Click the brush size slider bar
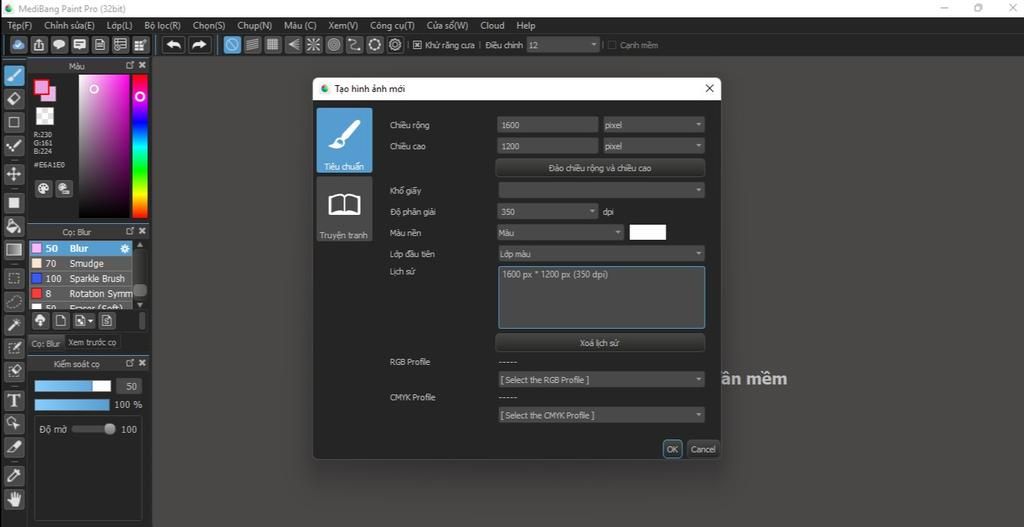 [73, 386]
